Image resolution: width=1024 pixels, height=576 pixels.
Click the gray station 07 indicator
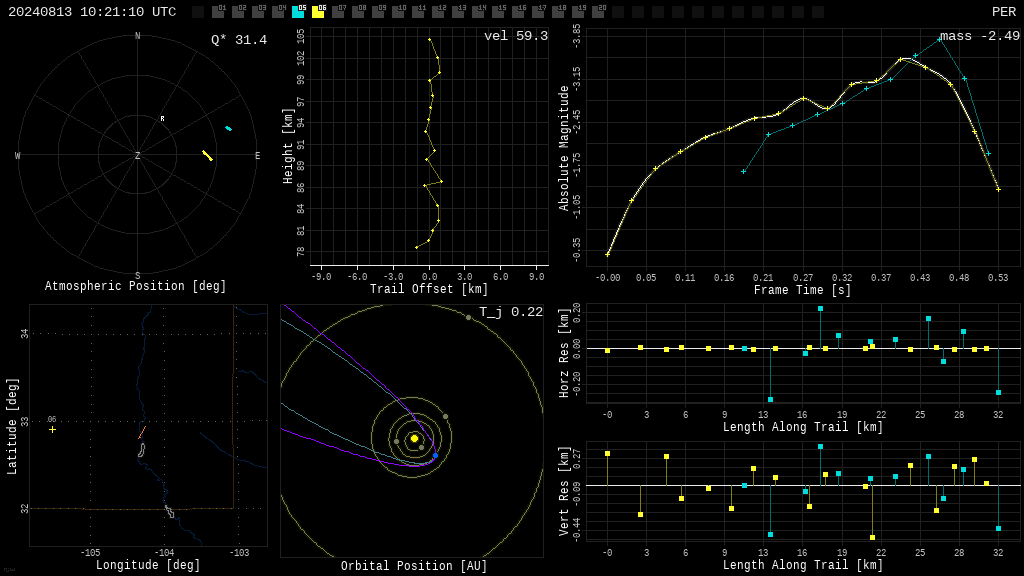[x=338, y=11]
